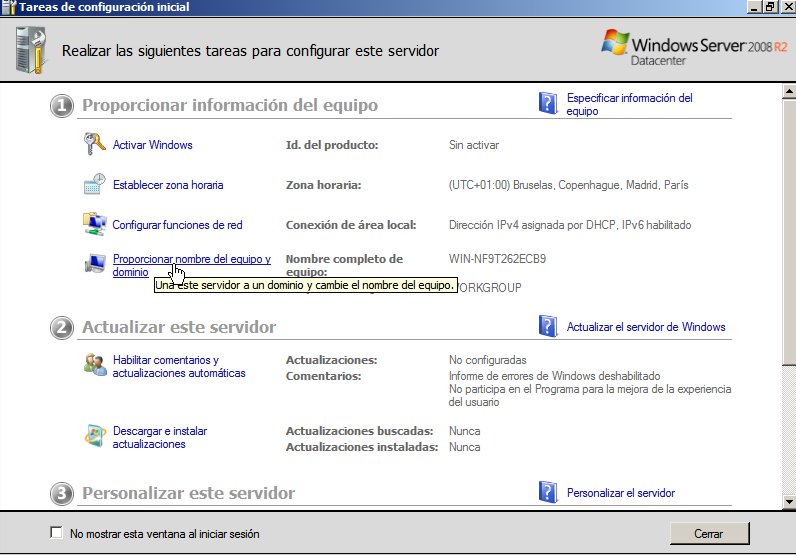Click the title bar window icon

[9, 7]
